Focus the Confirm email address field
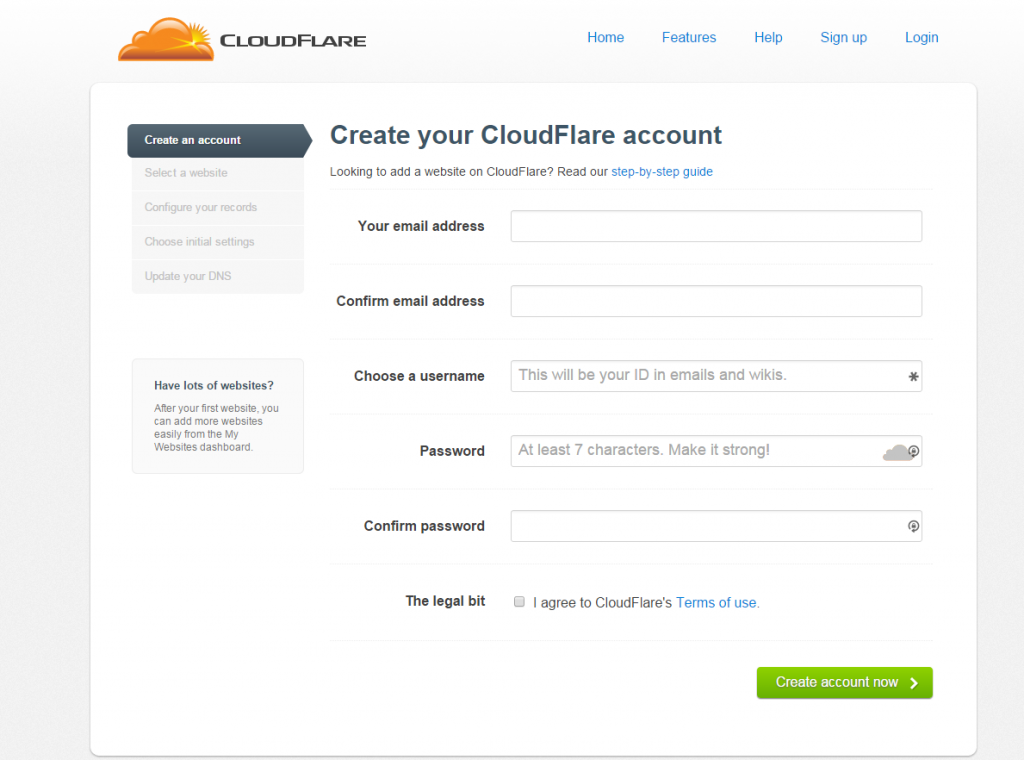The image size is (1024, 760). click(716, 301)
